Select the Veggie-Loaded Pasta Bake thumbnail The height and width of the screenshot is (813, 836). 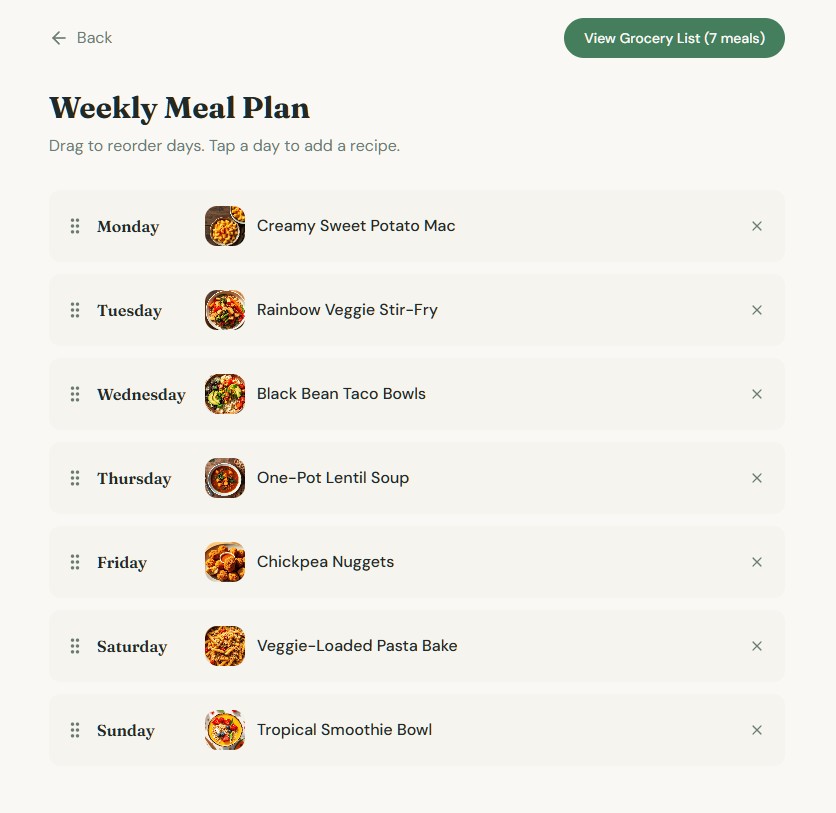click(x=225, y=646)
